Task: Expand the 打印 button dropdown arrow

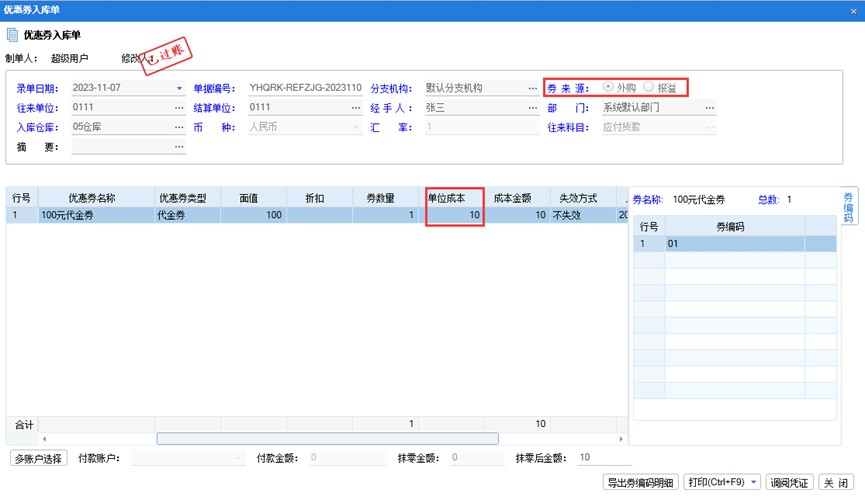Action: (x=754, y=482)
